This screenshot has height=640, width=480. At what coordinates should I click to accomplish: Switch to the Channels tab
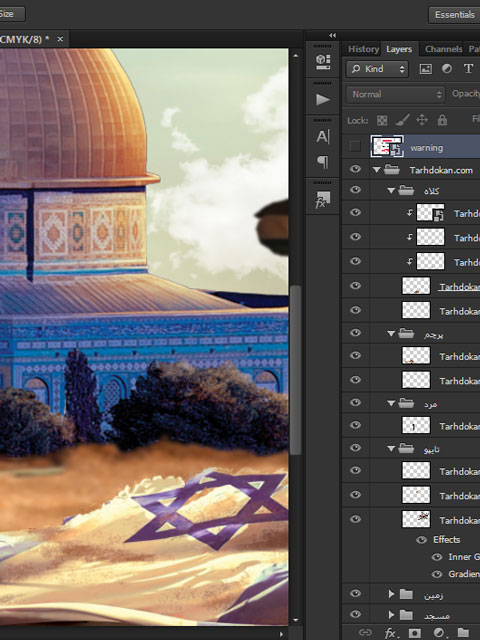(443, 49)
